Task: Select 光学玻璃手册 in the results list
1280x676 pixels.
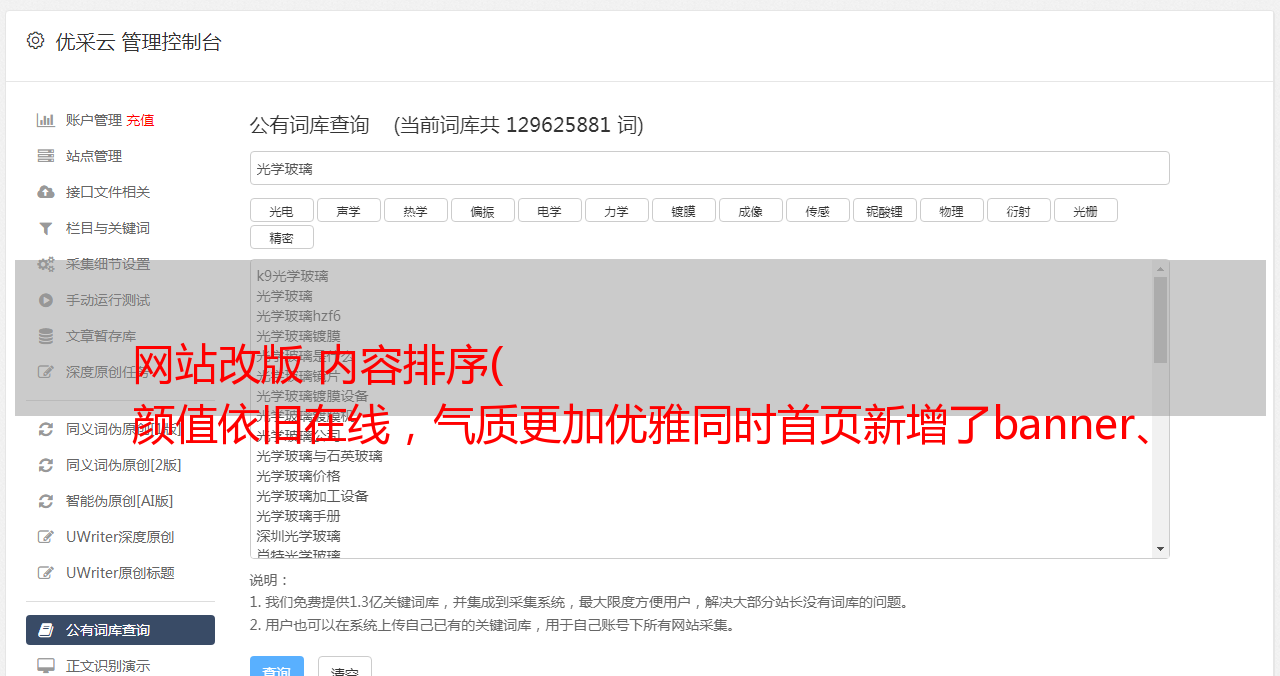Action: coord(298,516)
